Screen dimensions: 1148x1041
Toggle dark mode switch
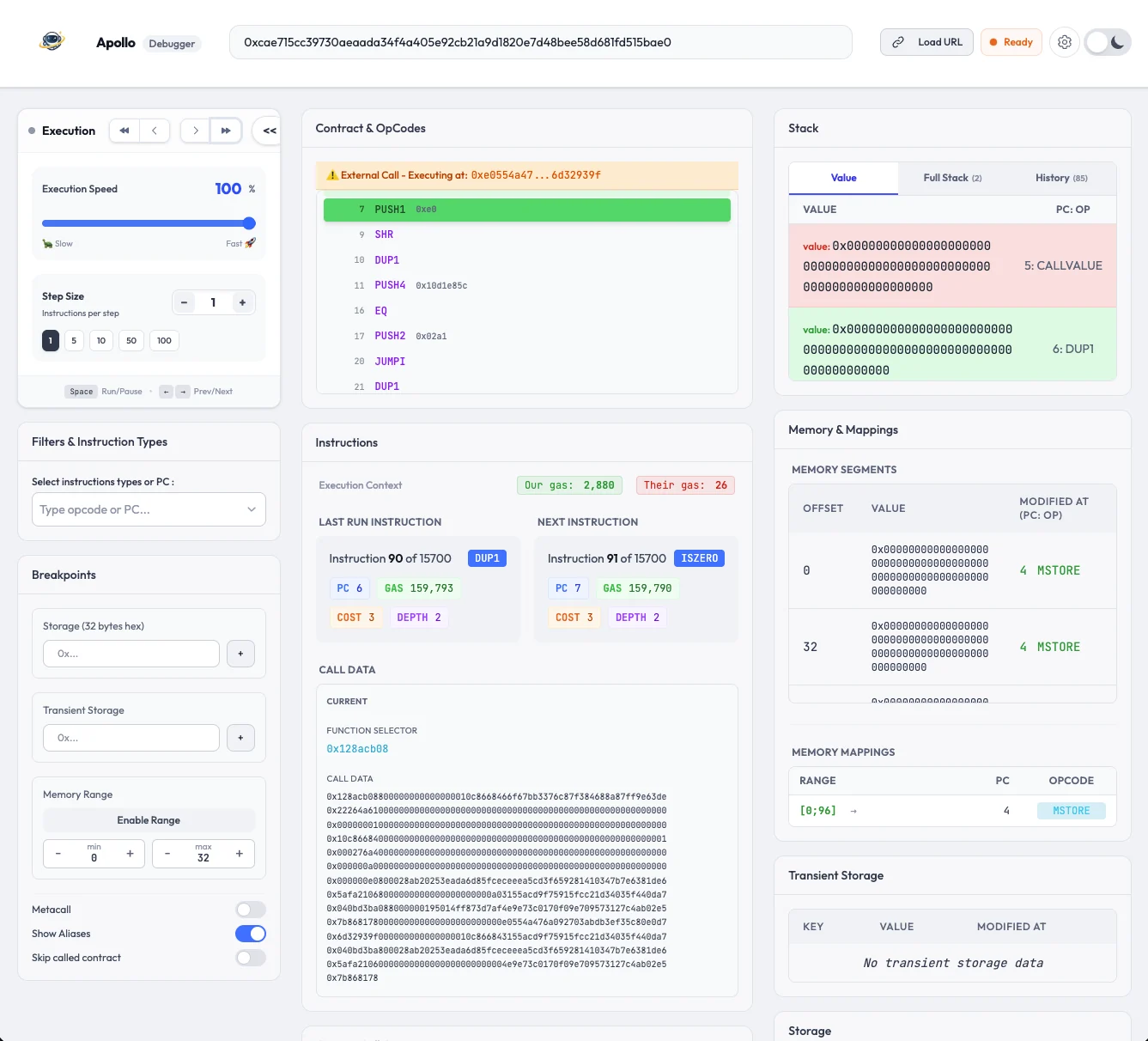tap(1108, 42)
